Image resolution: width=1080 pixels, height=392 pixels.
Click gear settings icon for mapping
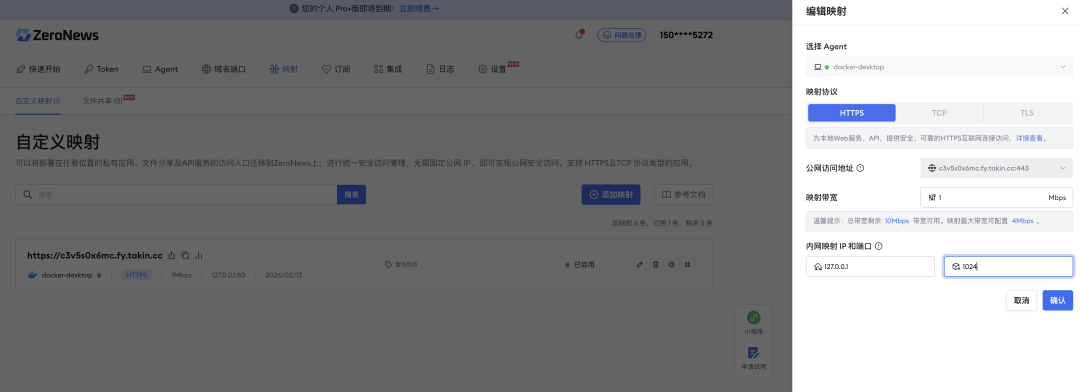672,264
